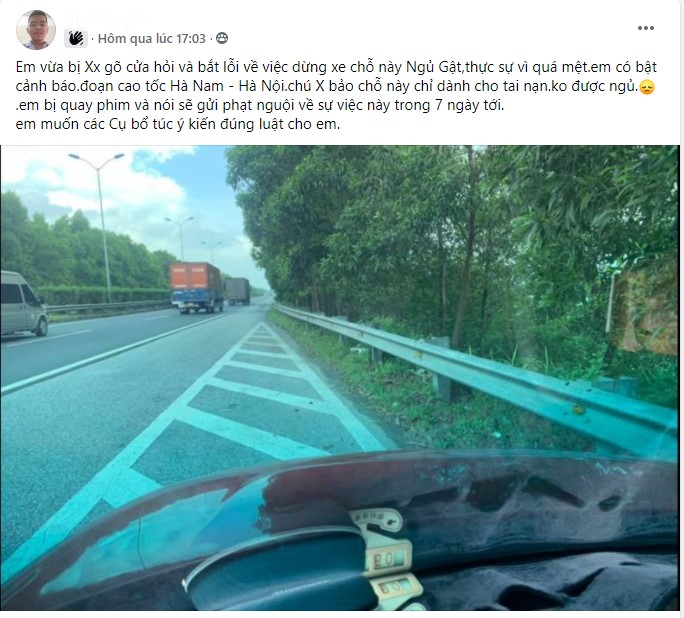This screenshot has width=684, height=618.
Task: Click the grey truck ahead of container truck
Action: tap(237, 291)
